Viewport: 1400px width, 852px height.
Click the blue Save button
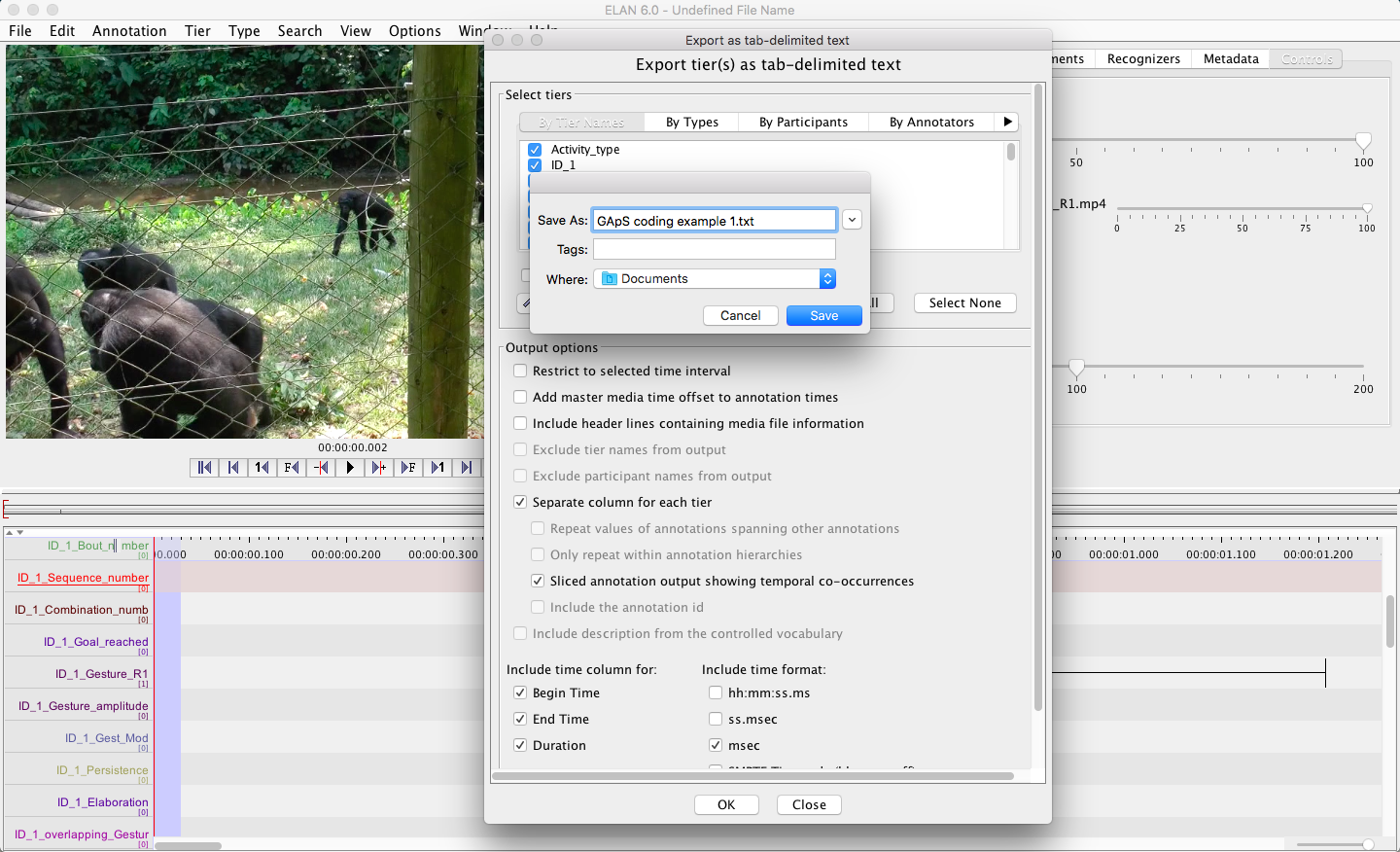pos(823,316)
